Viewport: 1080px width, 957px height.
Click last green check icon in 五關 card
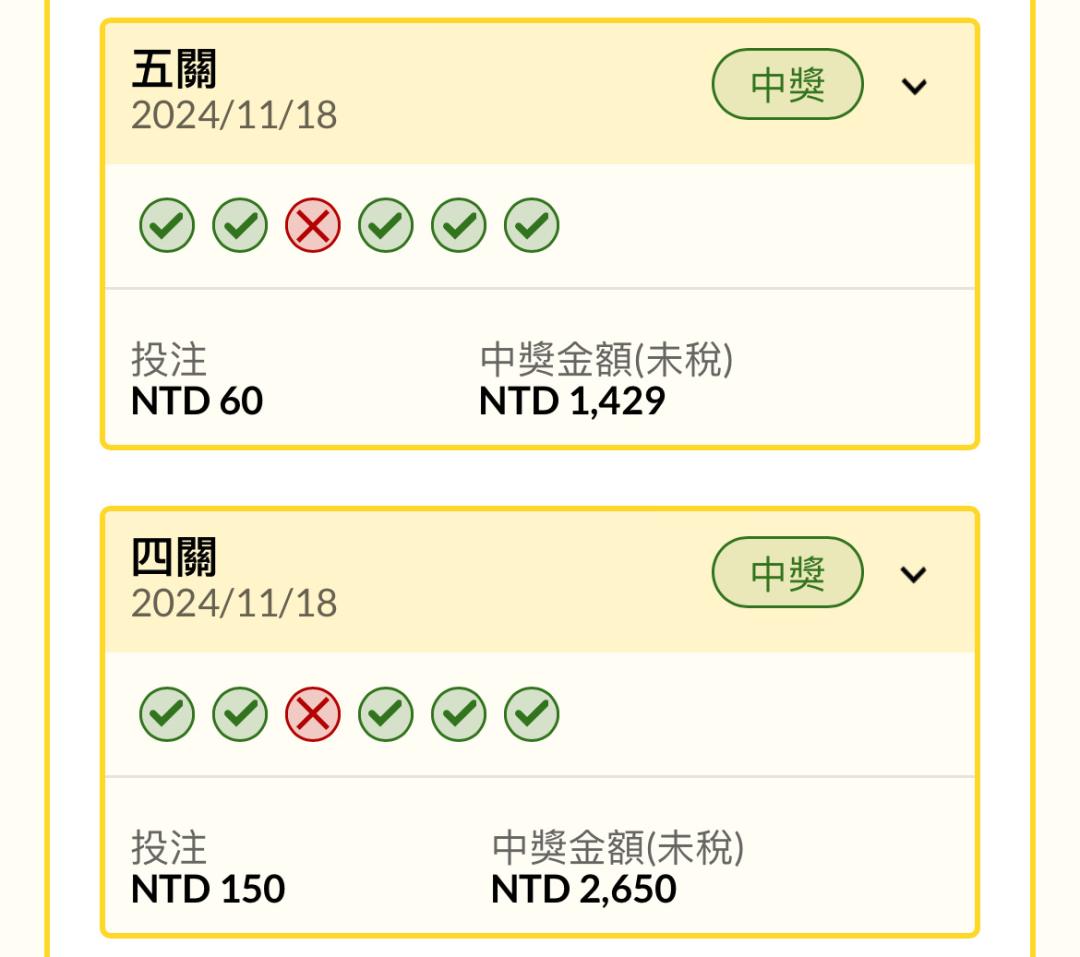(x=532, y=225)
